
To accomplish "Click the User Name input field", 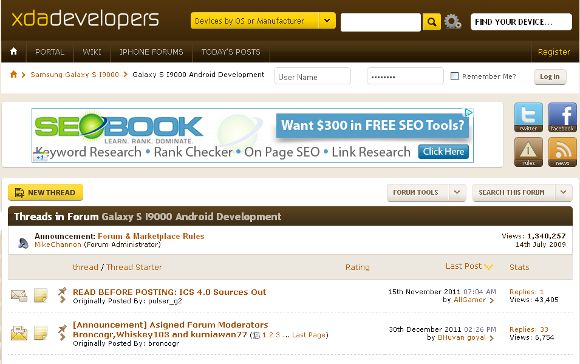I will [x=312, y=77].
